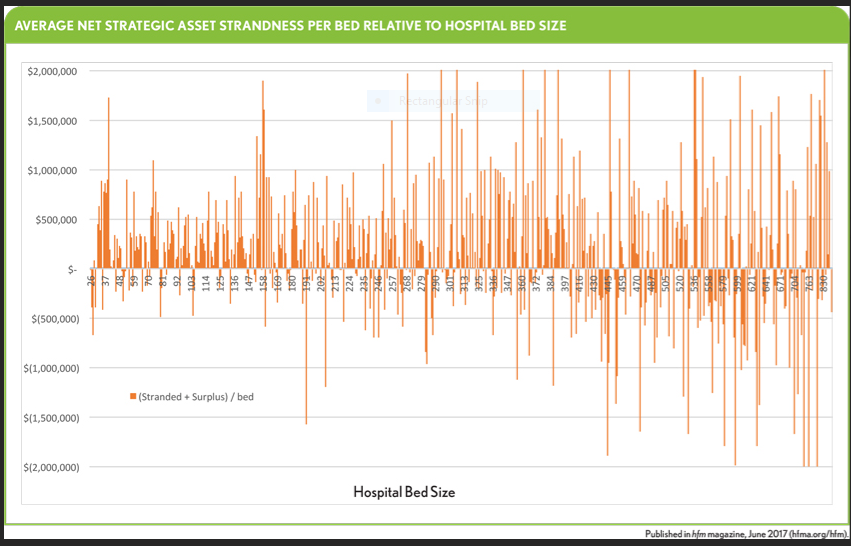The width and height of the screenshot is (851, 546).
Task: Click the chart title in green banner
Action: [x=287, y=24]
